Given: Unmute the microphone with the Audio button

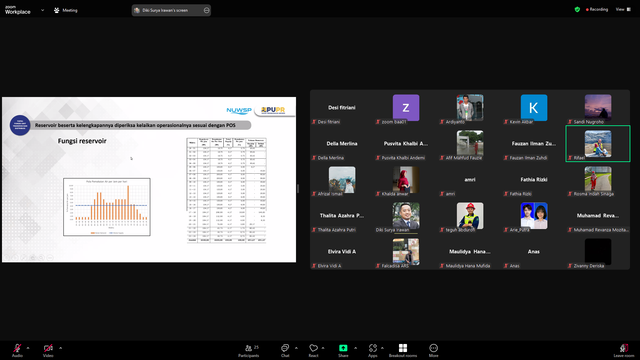Looking at the screenshot, I should click(x=17, y=350).
